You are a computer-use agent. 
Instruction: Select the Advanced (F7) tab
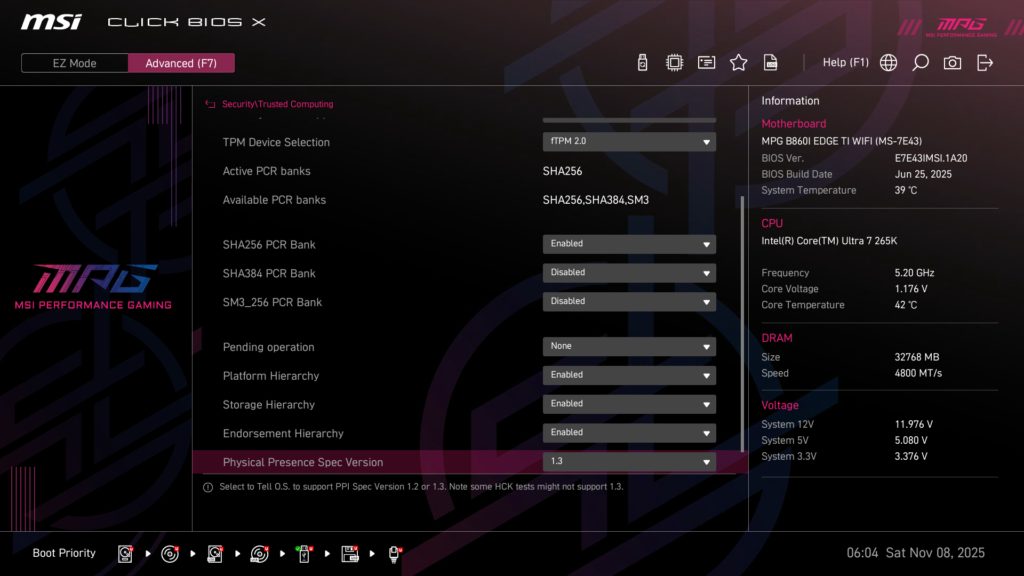tap(181, 62)
